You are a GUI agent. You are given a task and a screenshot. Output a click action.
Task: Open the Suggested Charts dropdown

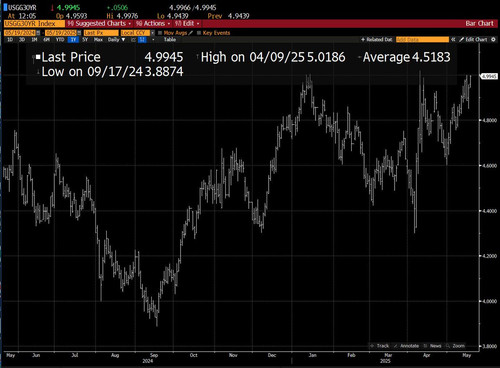pyautogui.click(x=99, y=23)
